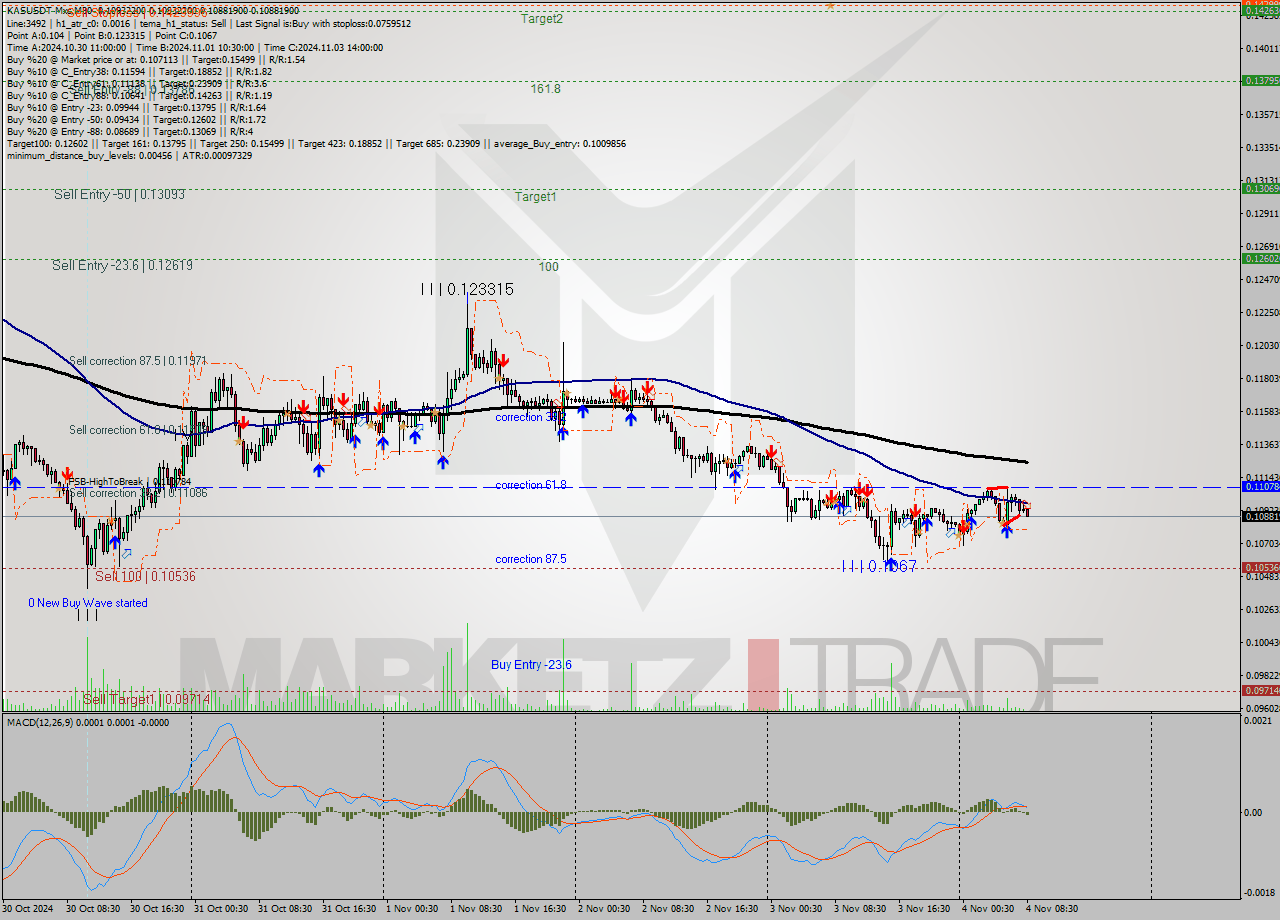This screenshot has width=1280, height=920.
Task: Click the green 0.13795 price axis tag
Action: pyautogui.click(x=1260, y=80)
